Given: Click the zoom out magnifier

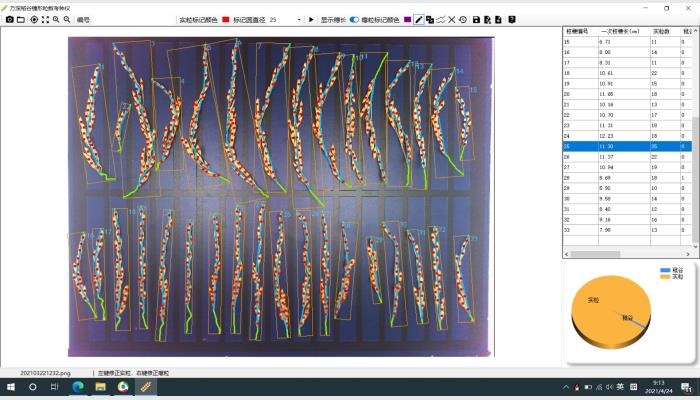Looking at the screenshot, I should [x=67, y=19].
